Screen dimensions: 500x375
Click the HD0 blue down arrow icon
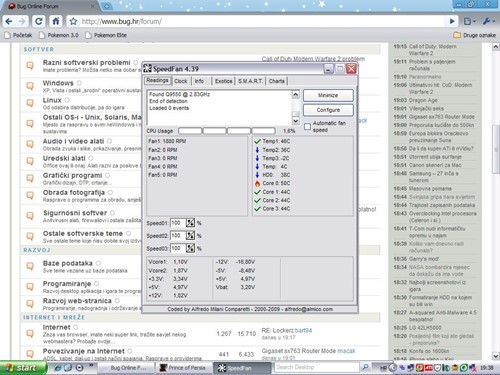point(257,175)
